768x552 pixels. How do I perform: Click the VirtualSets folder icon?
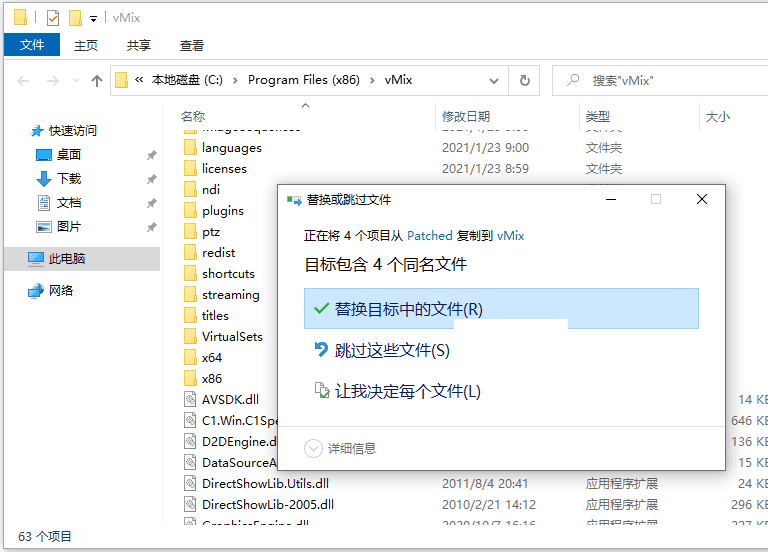tap(191, 336)
